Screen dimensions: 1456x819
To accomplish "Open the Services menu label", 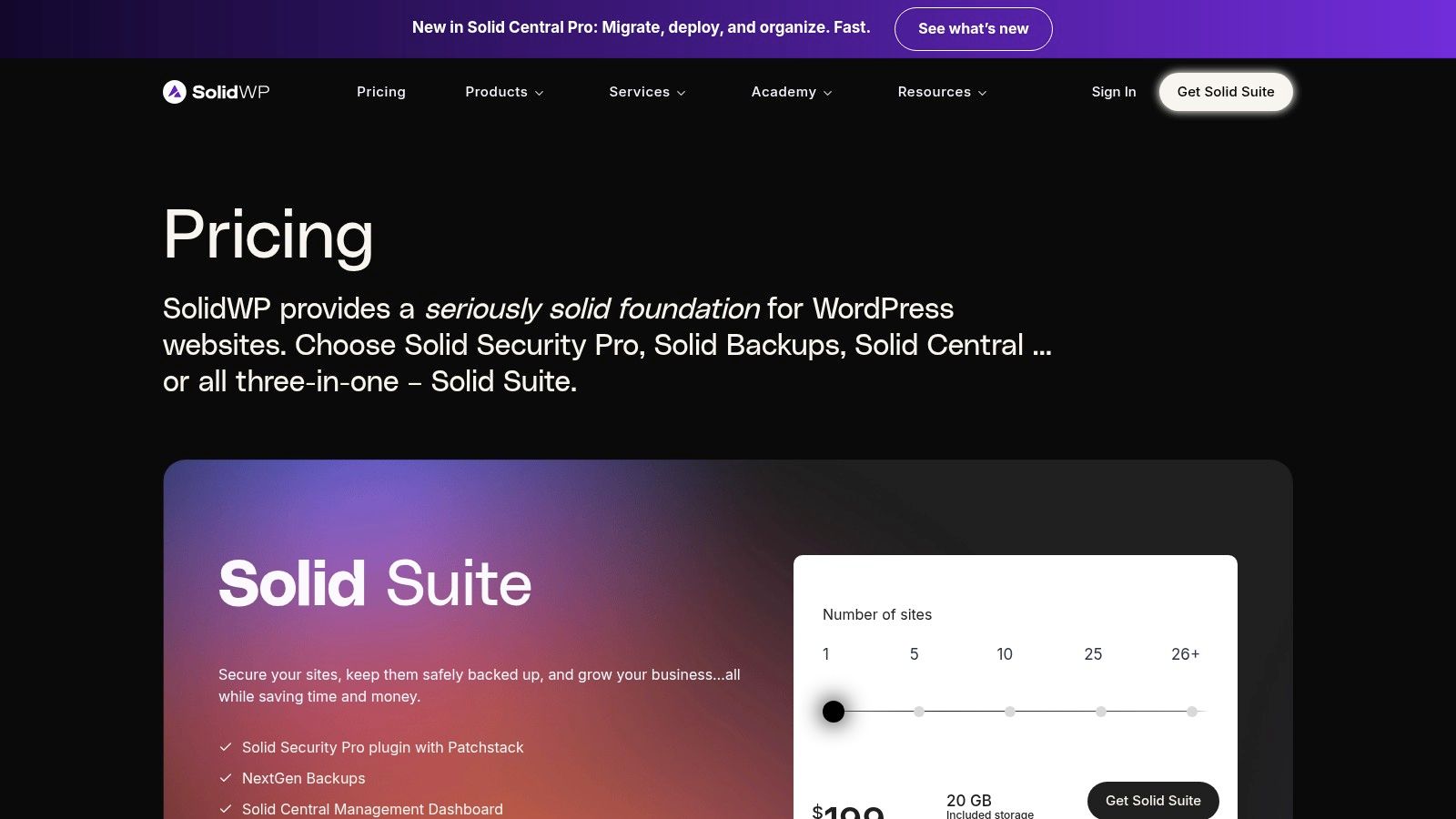I will [x=639, y=92].
